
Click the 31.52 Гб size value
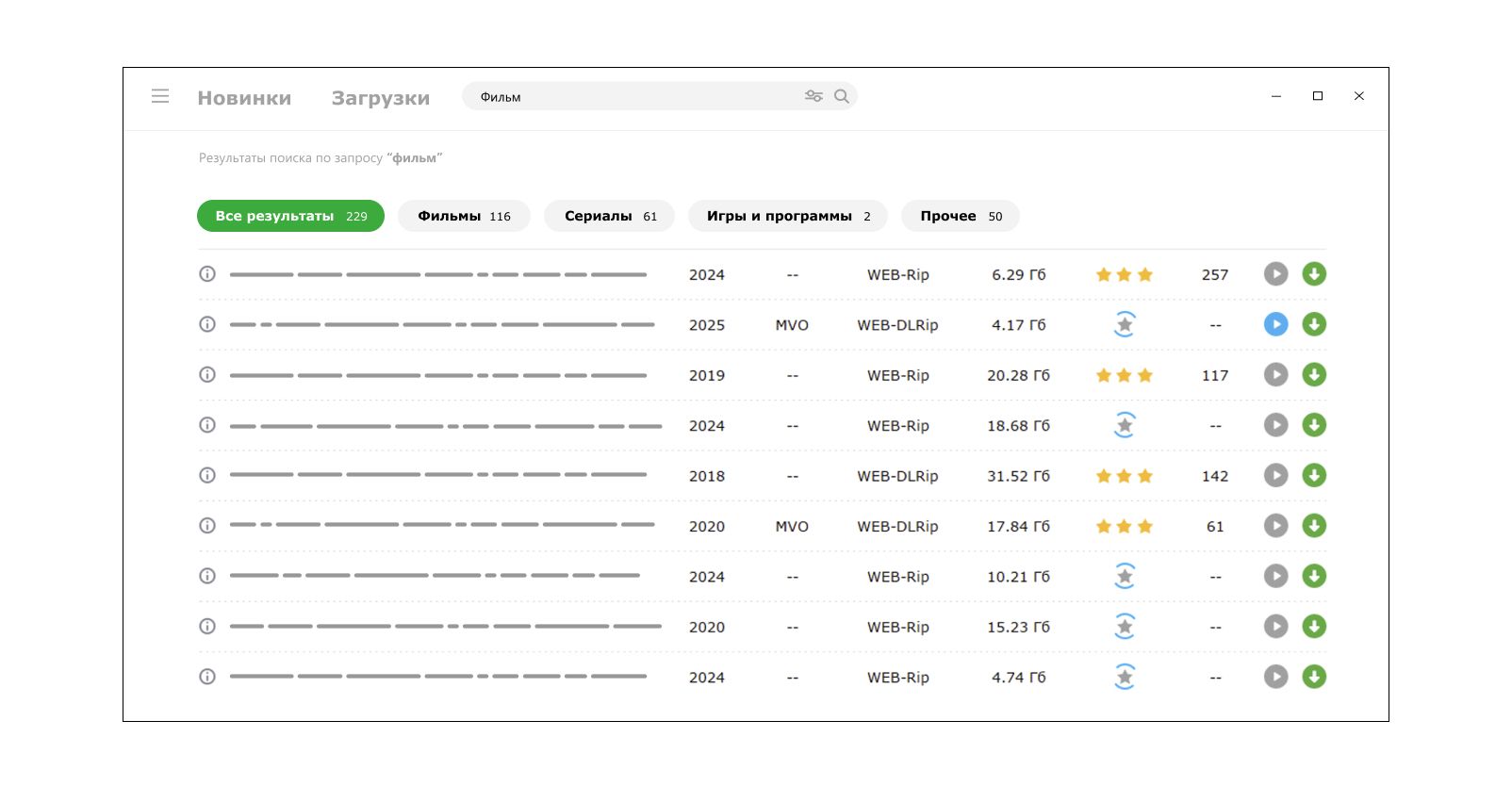[x=1018, y=476]
